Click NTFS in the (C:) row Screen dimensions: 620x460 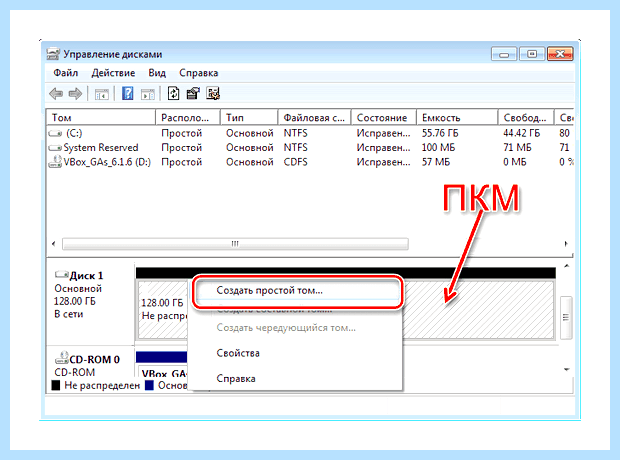point(295,133)
